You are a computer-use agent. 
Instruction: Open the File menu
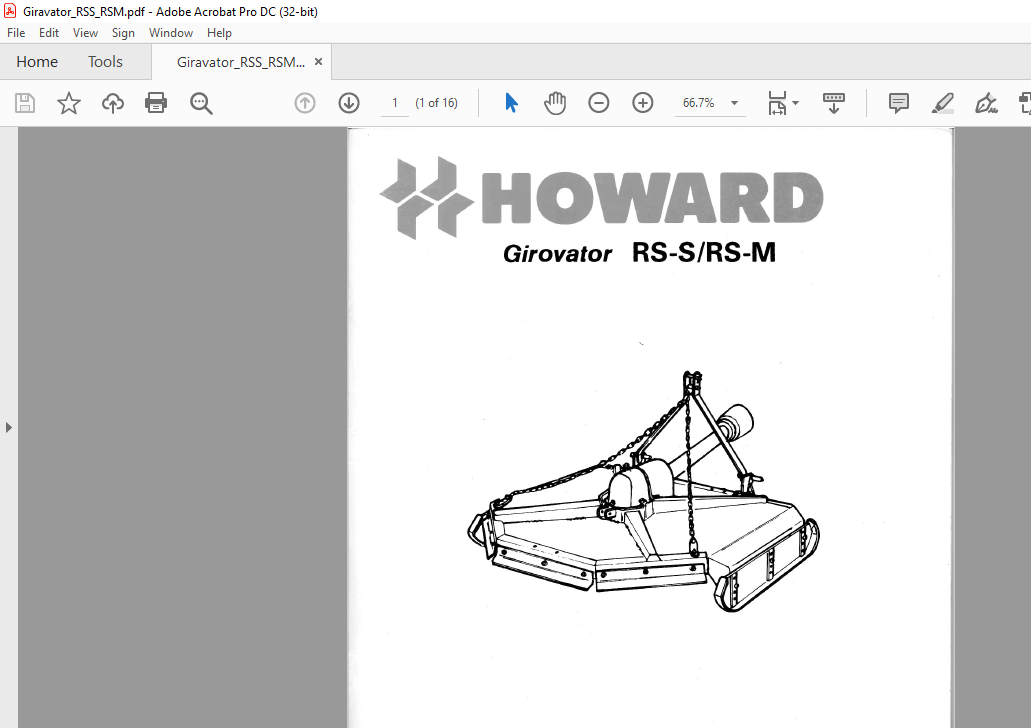[x=16, y=33]
